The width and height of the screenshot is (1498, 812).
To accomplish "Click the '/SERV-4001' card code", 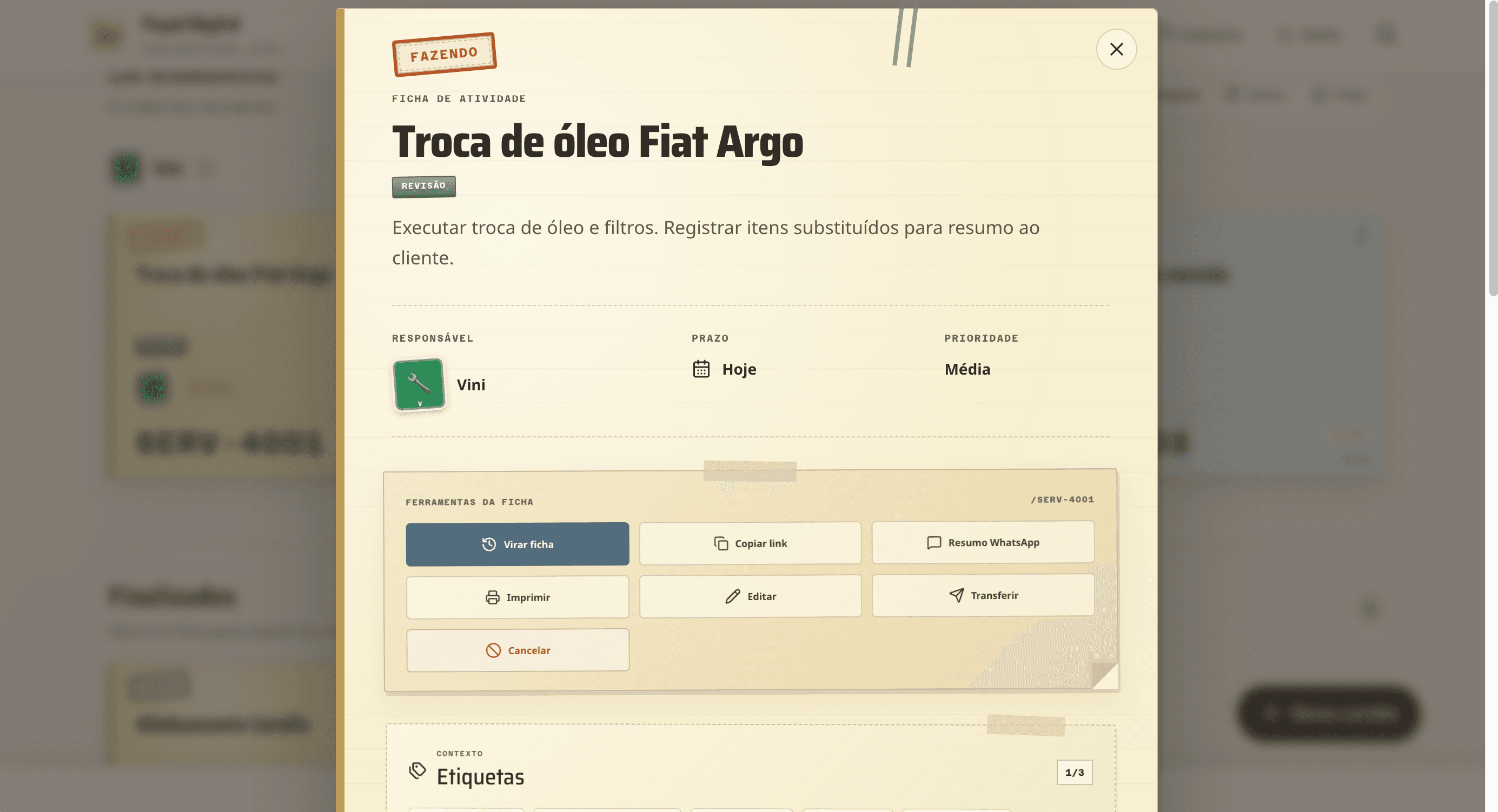I will tap(1062, 500).
